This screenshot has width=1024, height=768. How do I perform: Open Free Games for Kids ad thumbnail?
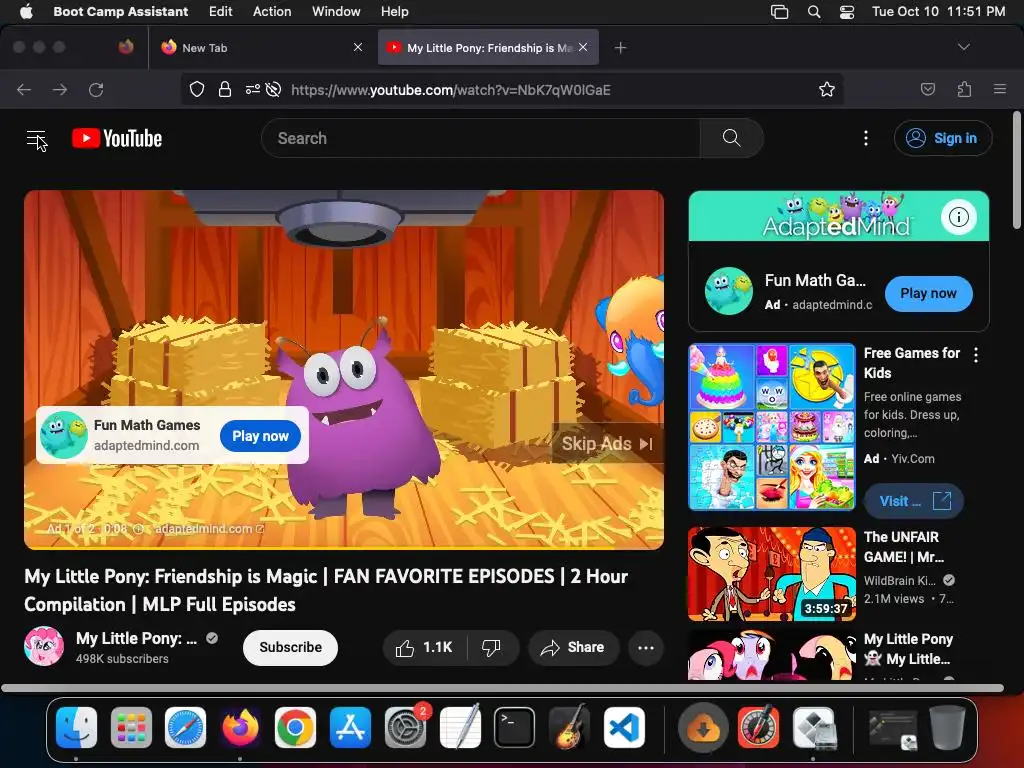pyautogui.click(x=772, y=426)
